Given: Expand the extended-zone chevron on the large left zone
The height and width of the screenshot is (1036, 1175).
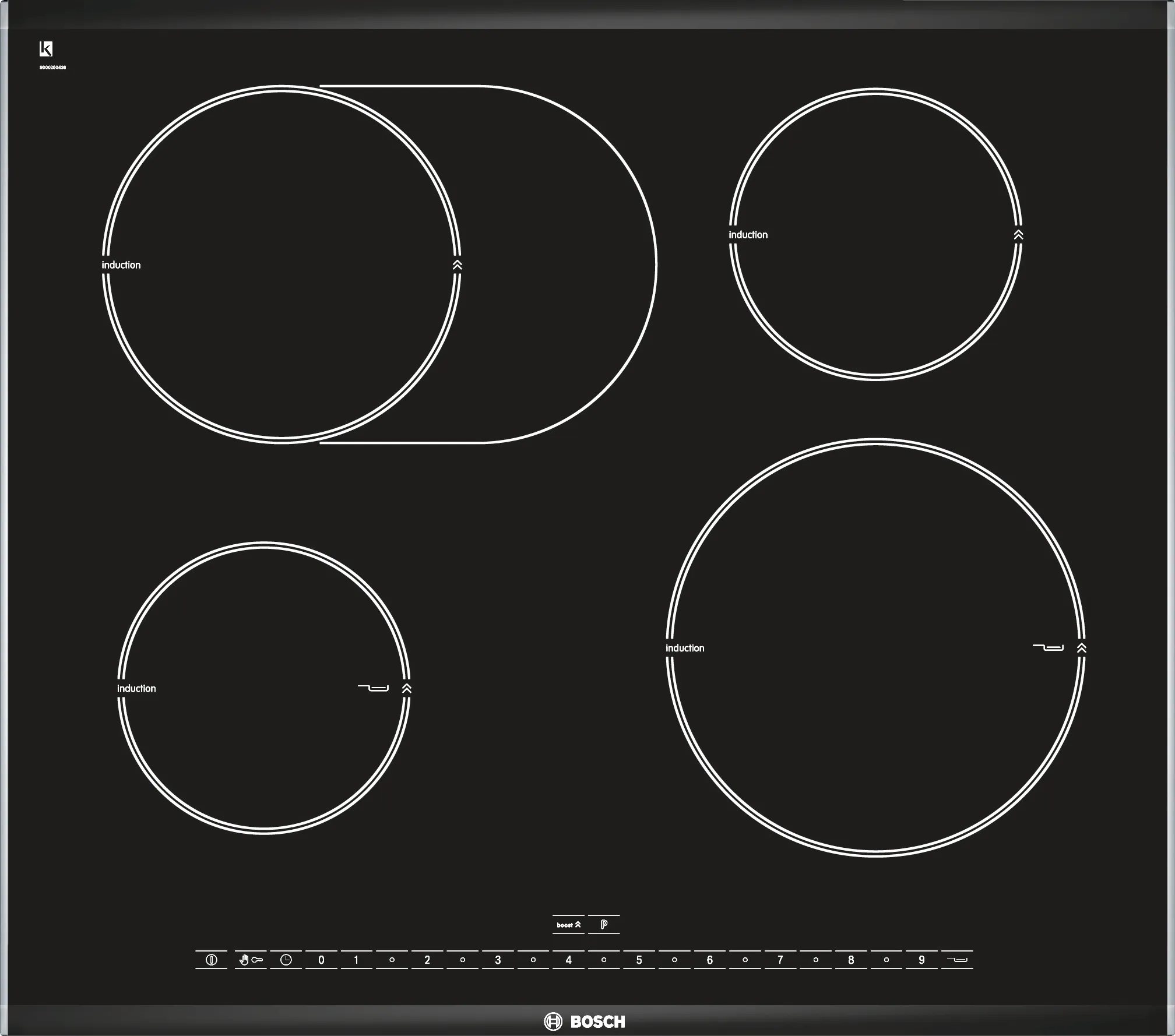Looking at the screenshot, I should pos(457,265).
